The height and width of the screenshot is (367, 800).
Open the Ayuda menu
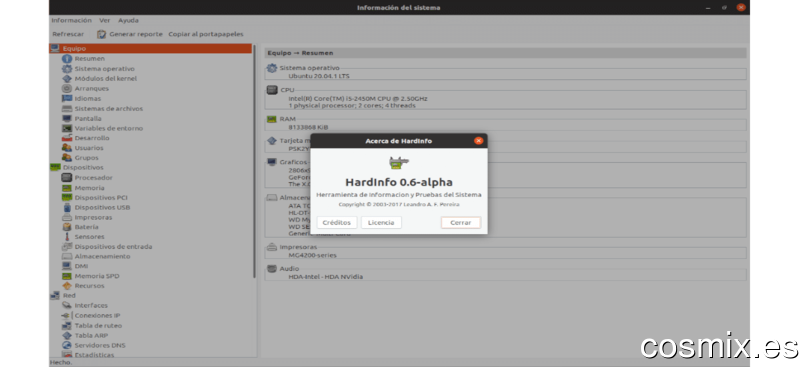[x=128, y=20]
